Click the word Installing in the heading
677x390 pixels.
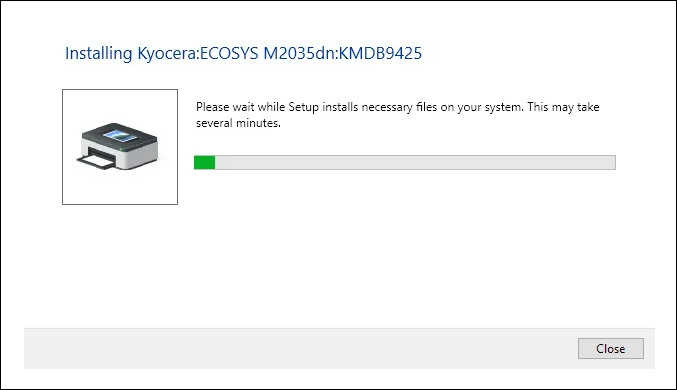pos(98,54)
